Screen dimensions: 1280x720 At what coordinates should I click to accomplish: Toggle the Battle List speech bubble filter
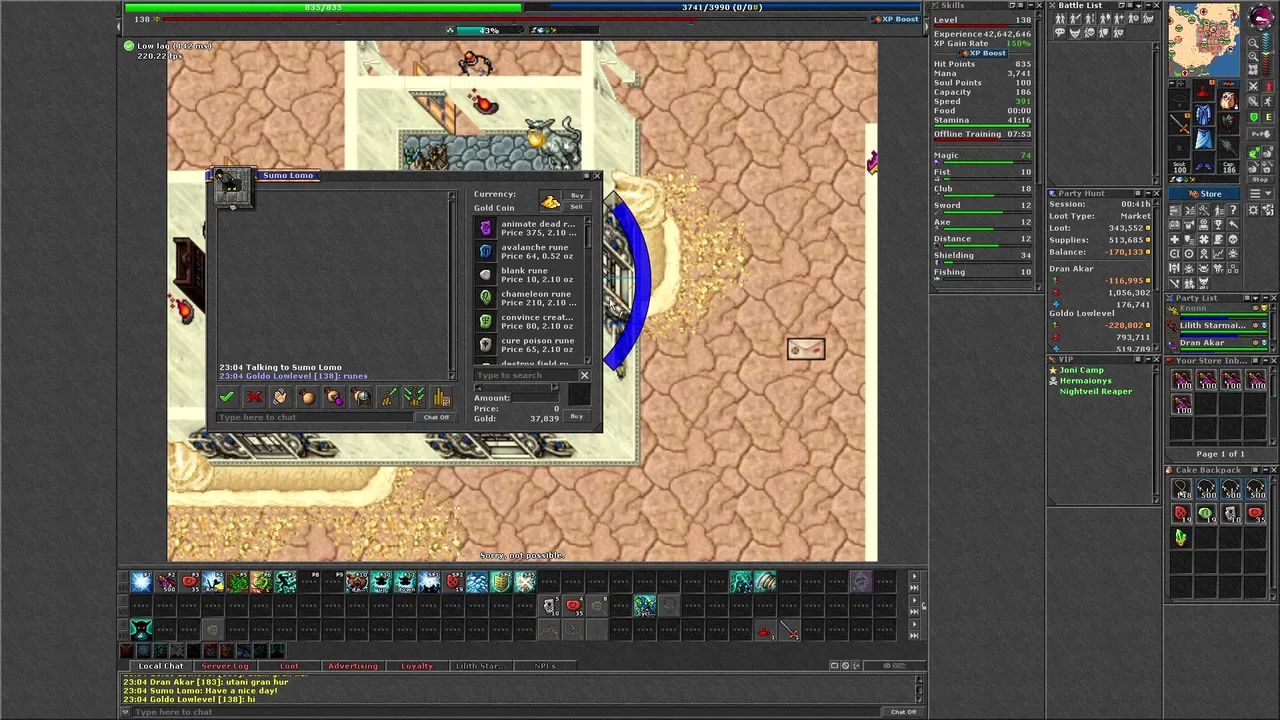pyautogui.click(x=1060, y=33)
